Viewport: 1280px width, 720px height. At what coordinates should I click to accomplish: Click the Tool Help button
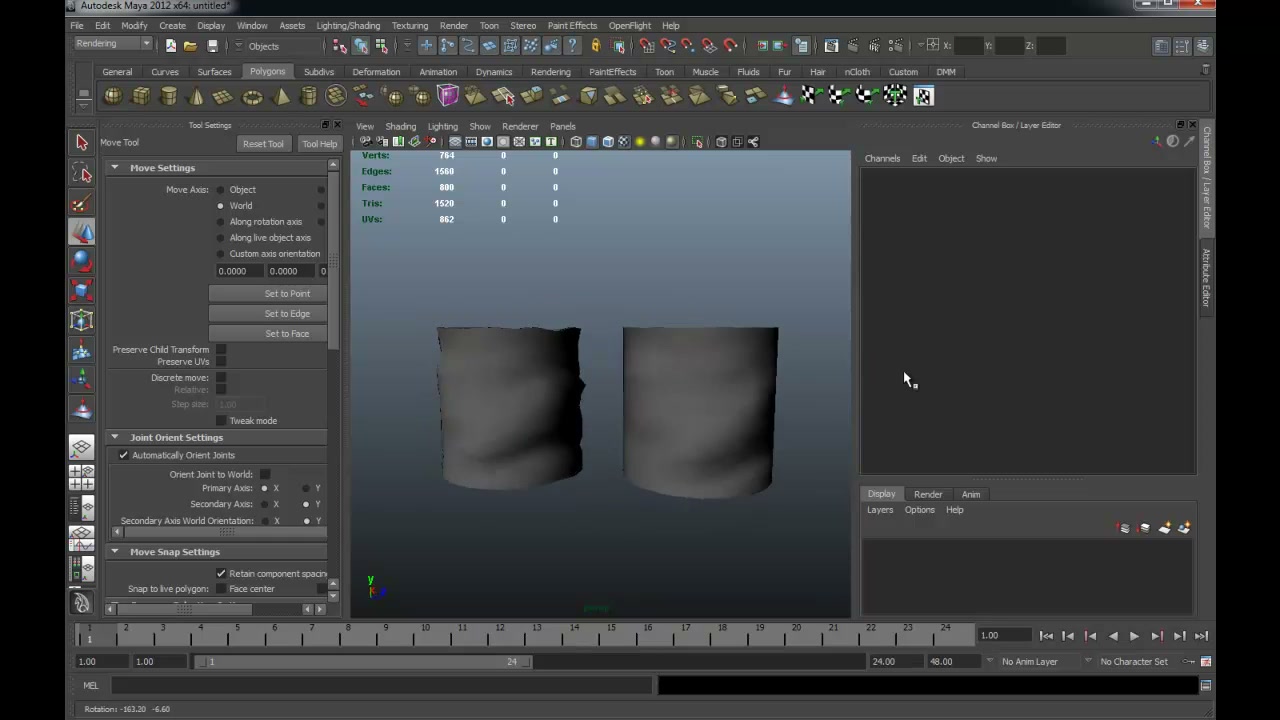320,144
